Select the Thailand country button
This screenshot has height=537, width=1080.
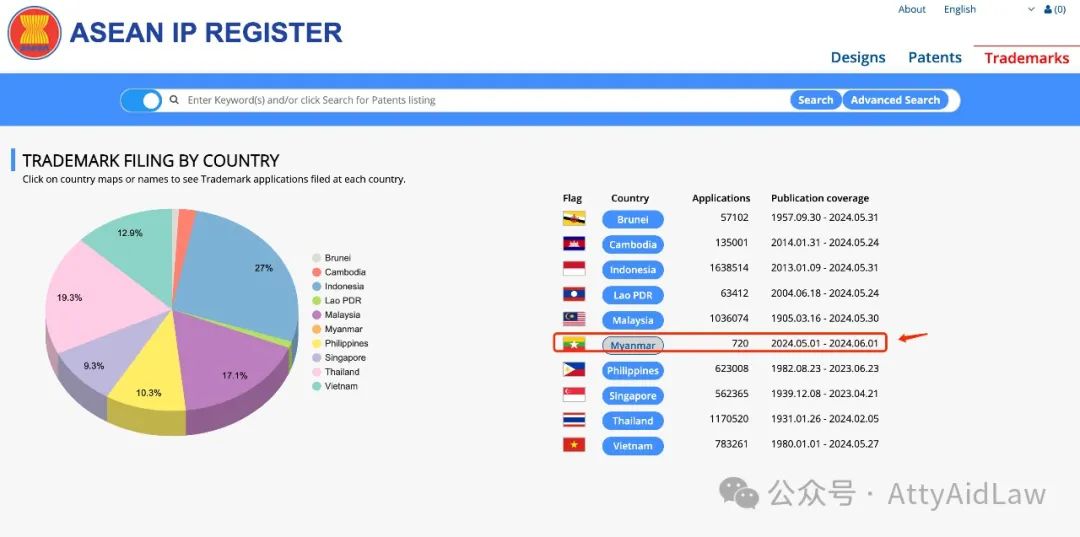coord(632,421)
